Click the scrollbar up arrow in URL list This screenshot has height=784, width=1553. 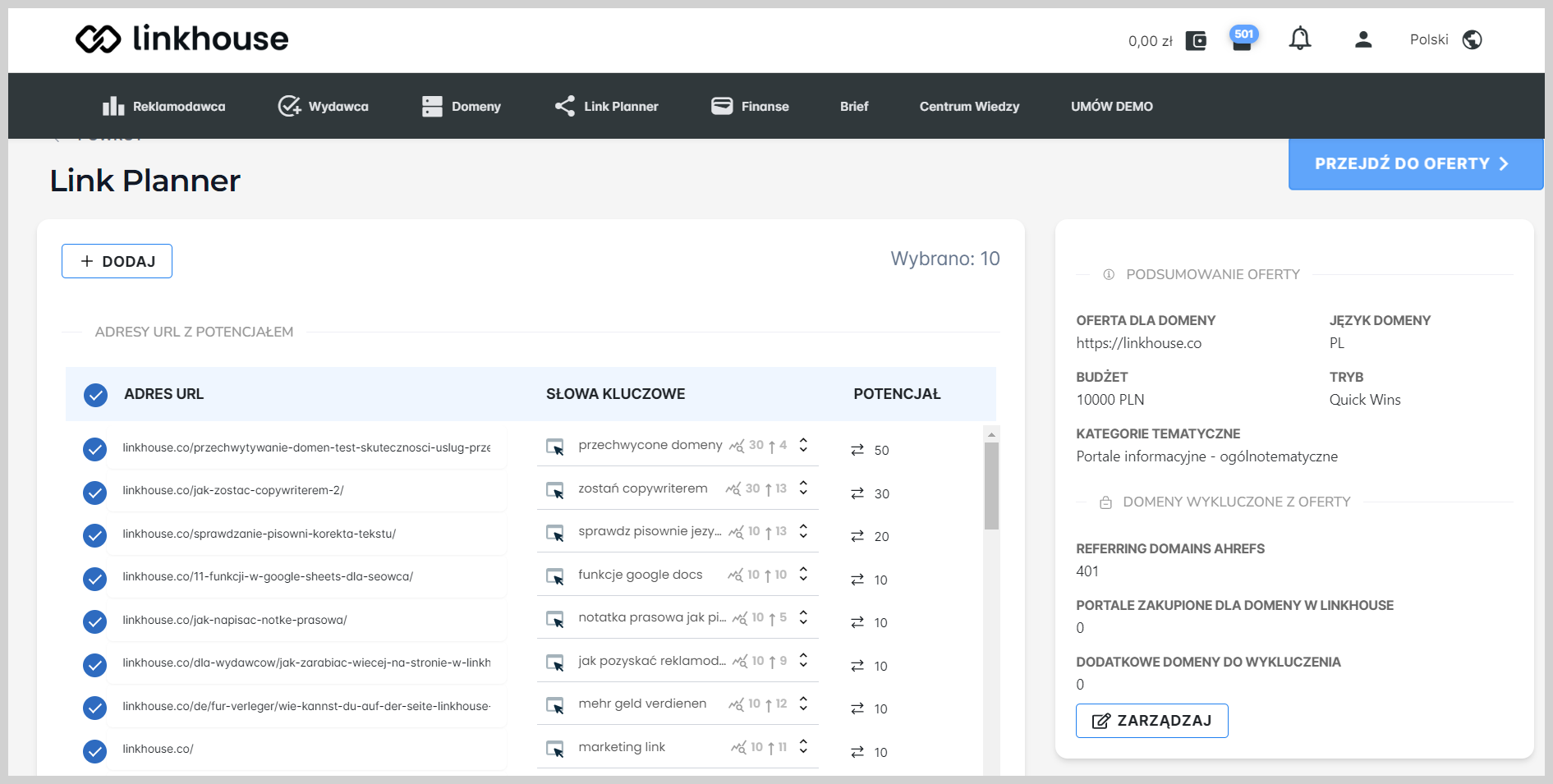pos(991,434)
